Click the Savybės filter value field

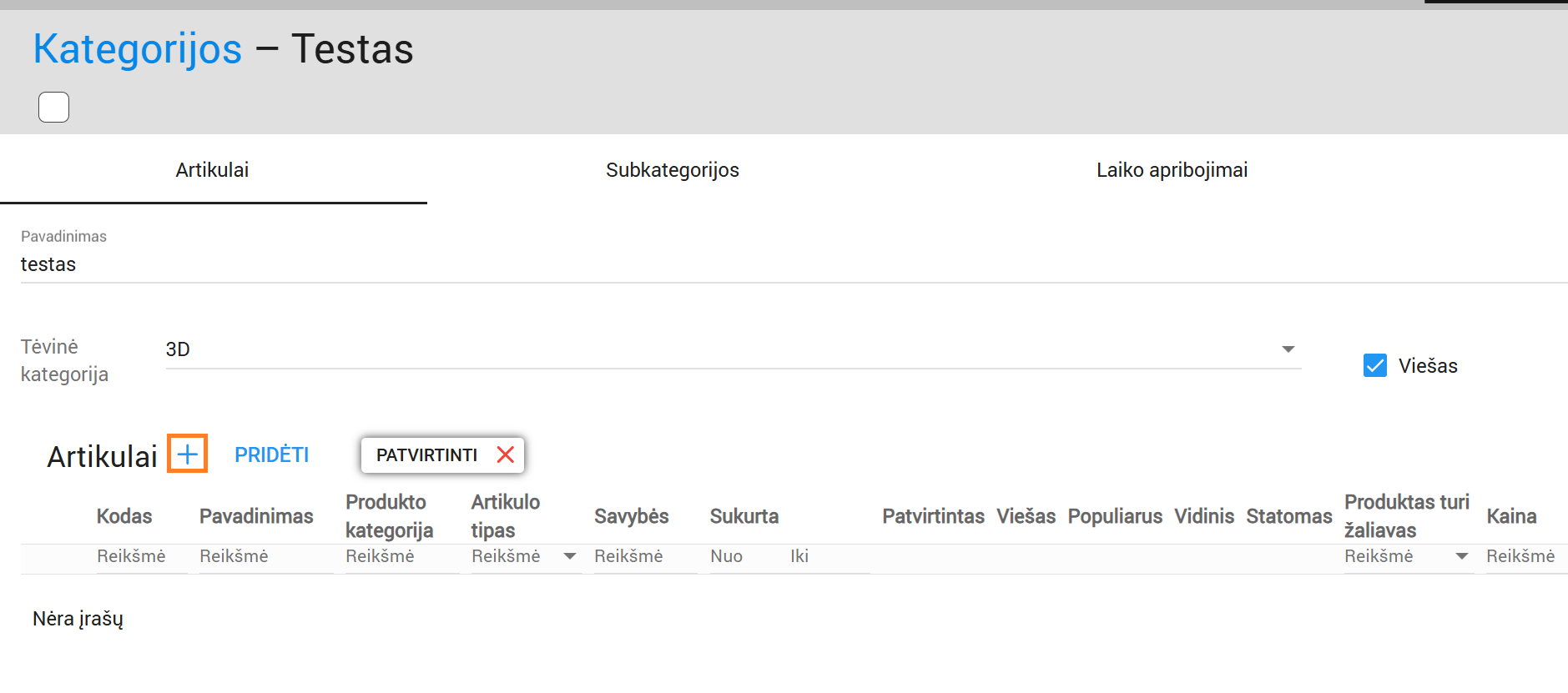643,556
